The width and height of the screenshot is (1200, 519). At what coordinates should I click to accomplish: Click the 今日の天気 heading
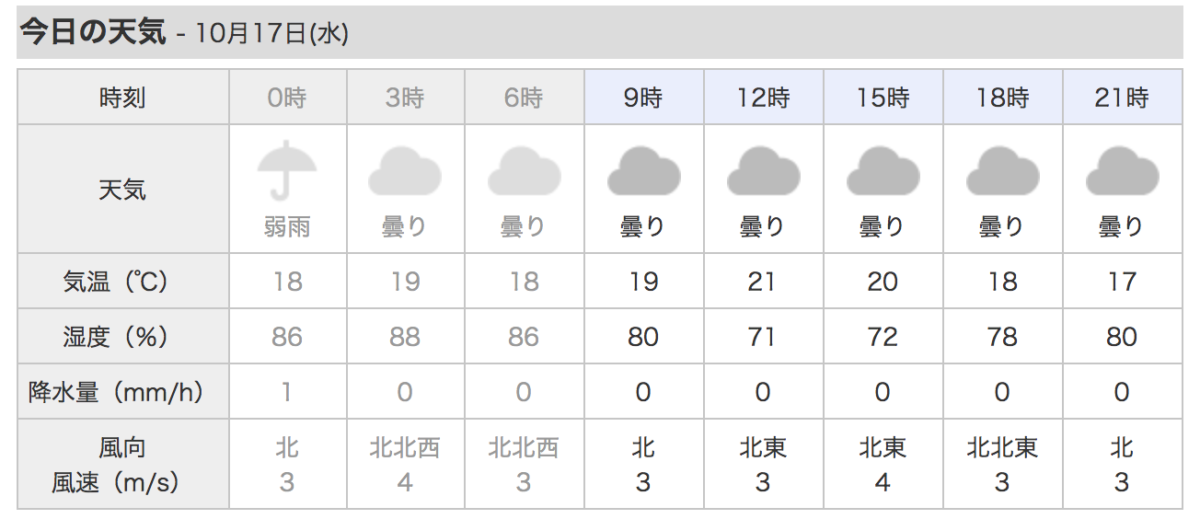click(92, 32)
